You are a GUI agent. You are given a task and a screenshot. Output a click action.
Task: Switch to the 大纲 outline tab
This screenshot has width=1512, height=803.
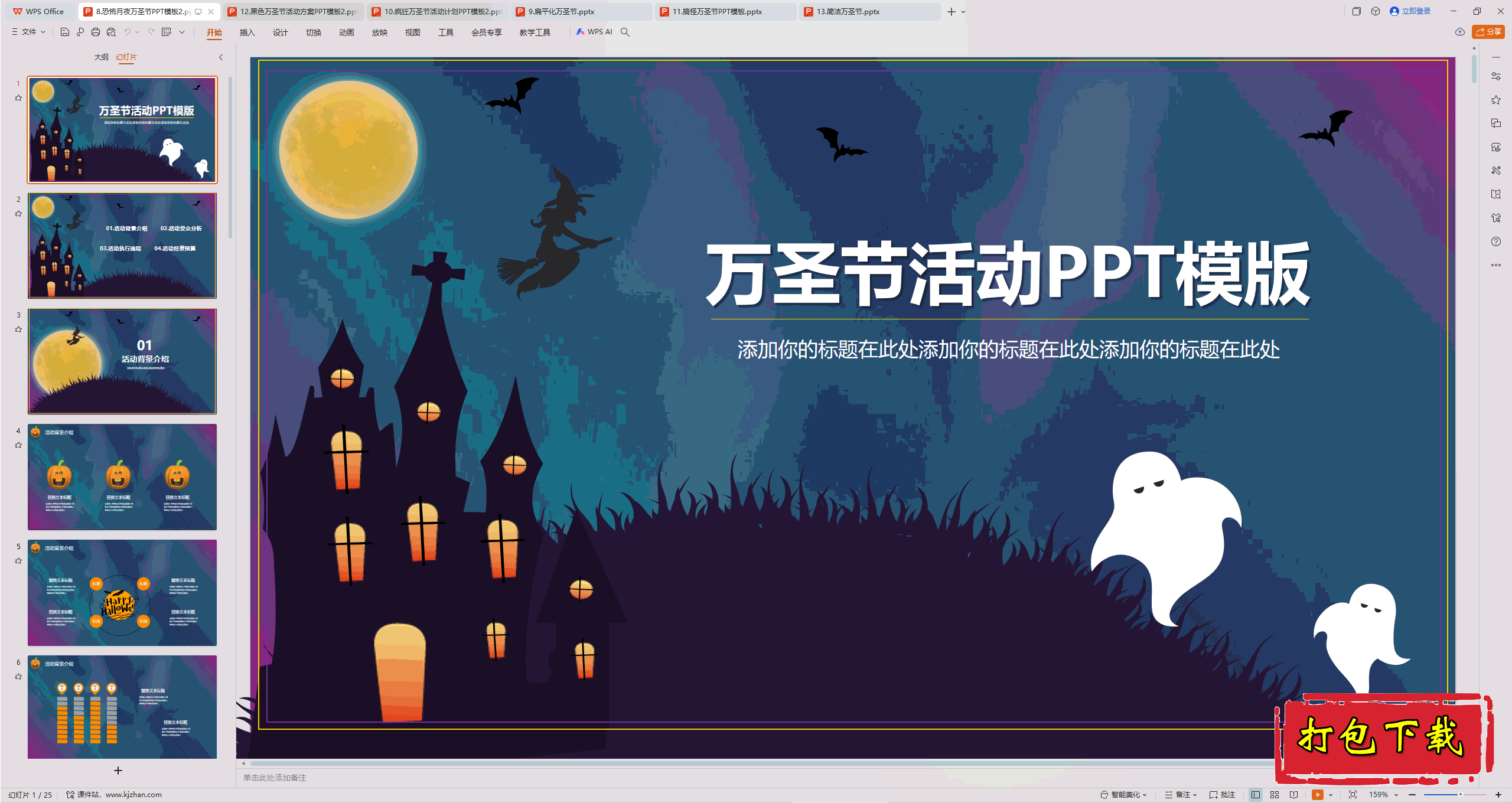101,57
